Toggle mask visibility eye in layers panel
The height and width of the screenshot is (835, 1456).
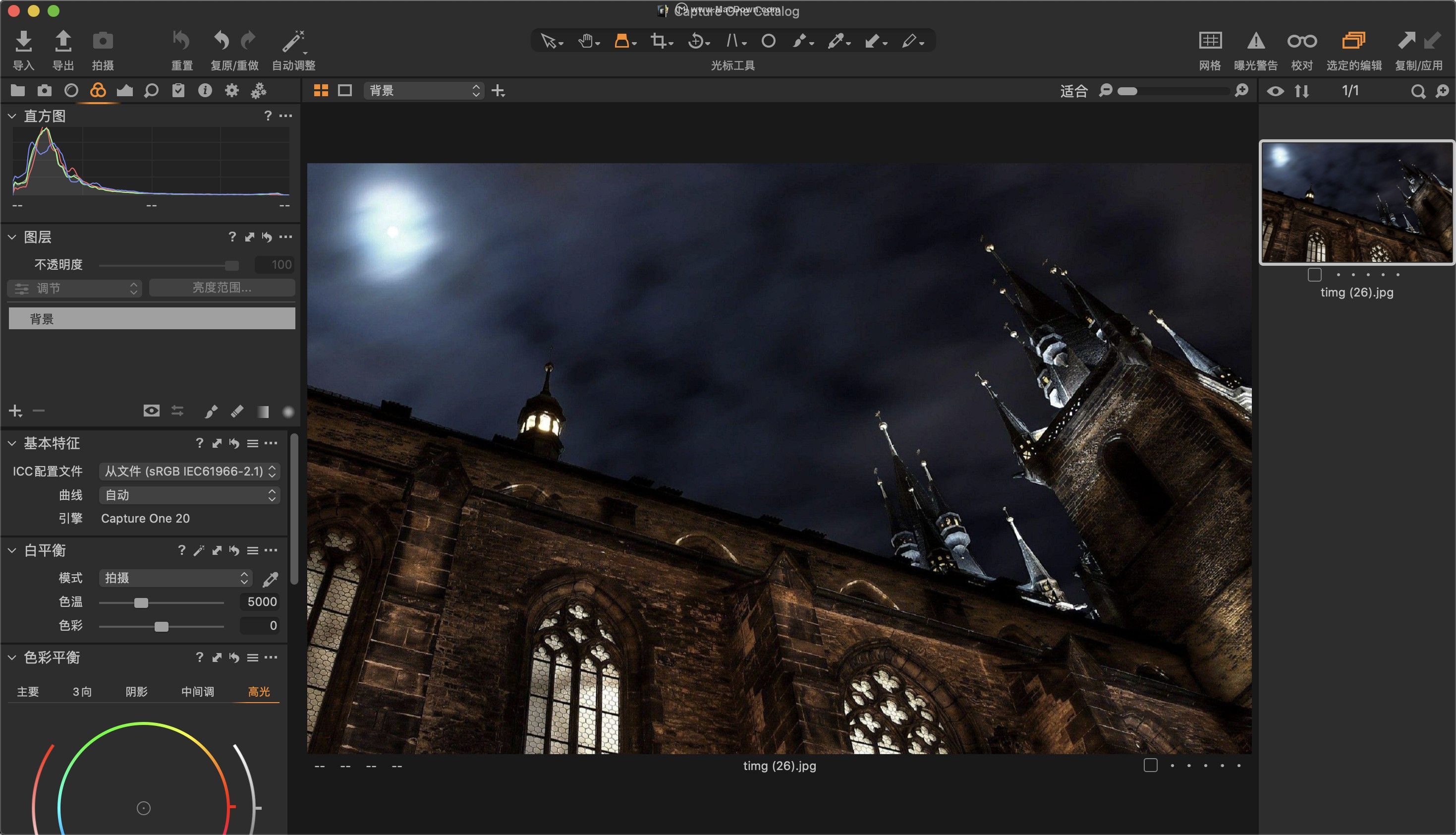(x=151, y=411)
